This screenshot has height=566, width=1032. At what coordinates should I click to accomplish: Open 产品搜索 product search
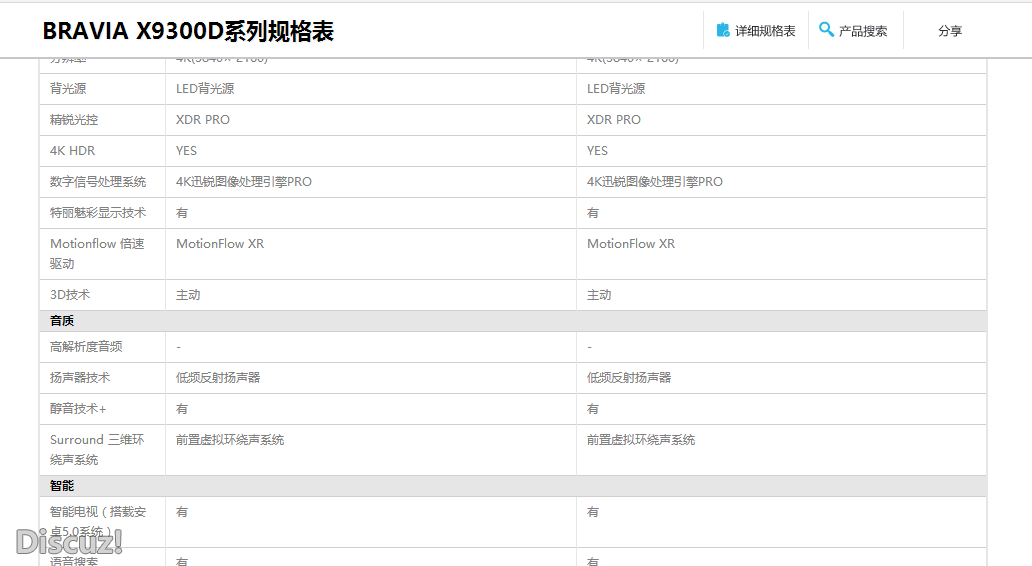coord(863,31)
